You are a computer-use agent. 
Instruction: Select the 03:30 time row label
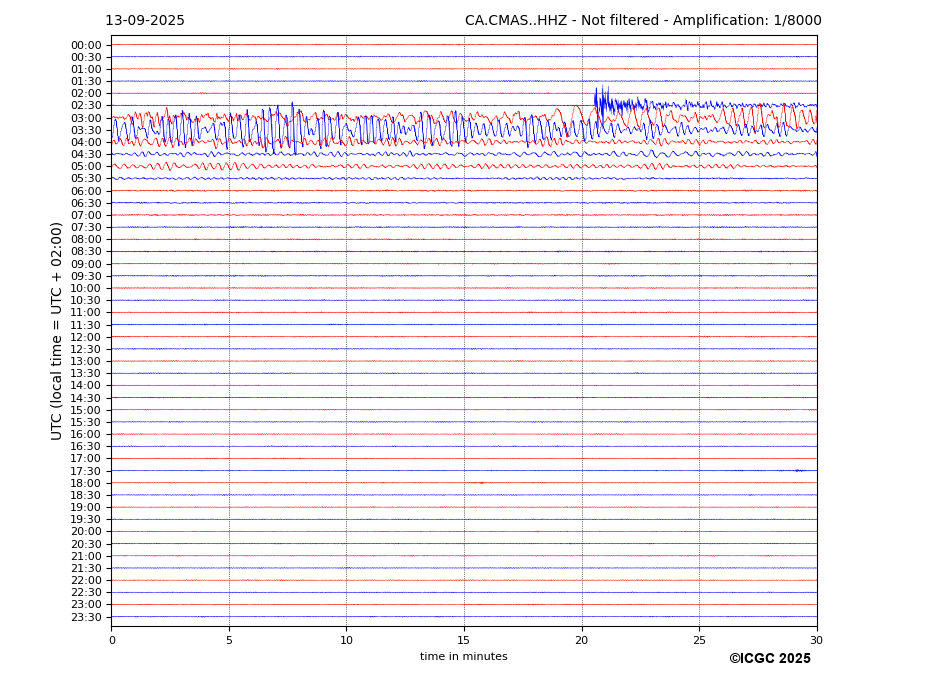click(86, 130)
